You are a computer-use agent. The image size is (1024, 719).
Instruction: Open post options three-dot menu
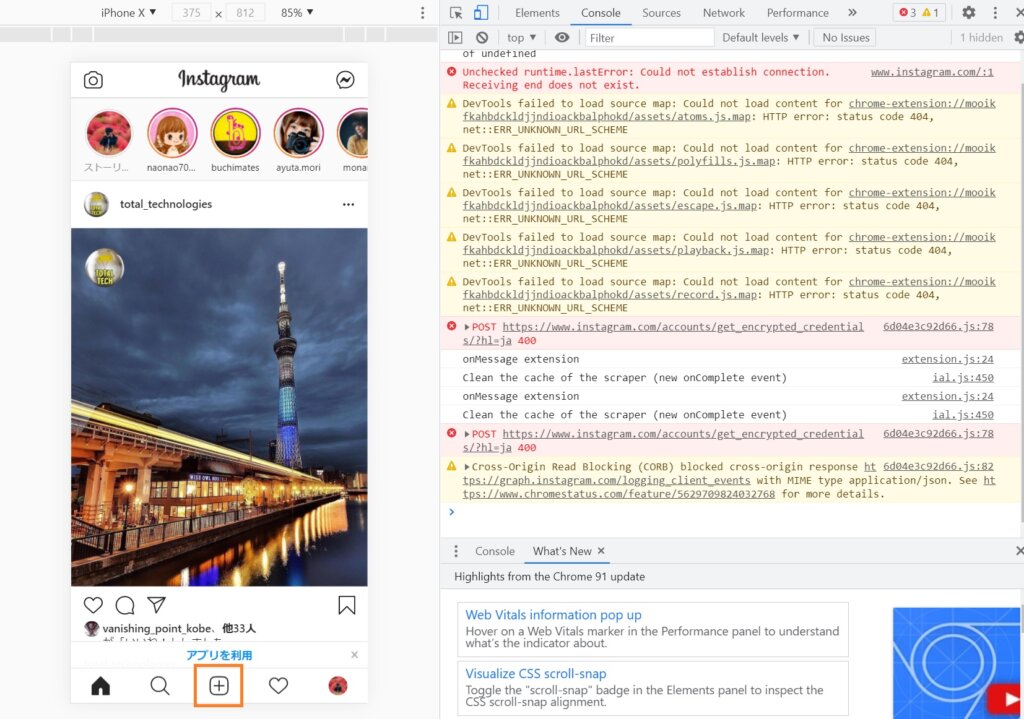point(349,204)
